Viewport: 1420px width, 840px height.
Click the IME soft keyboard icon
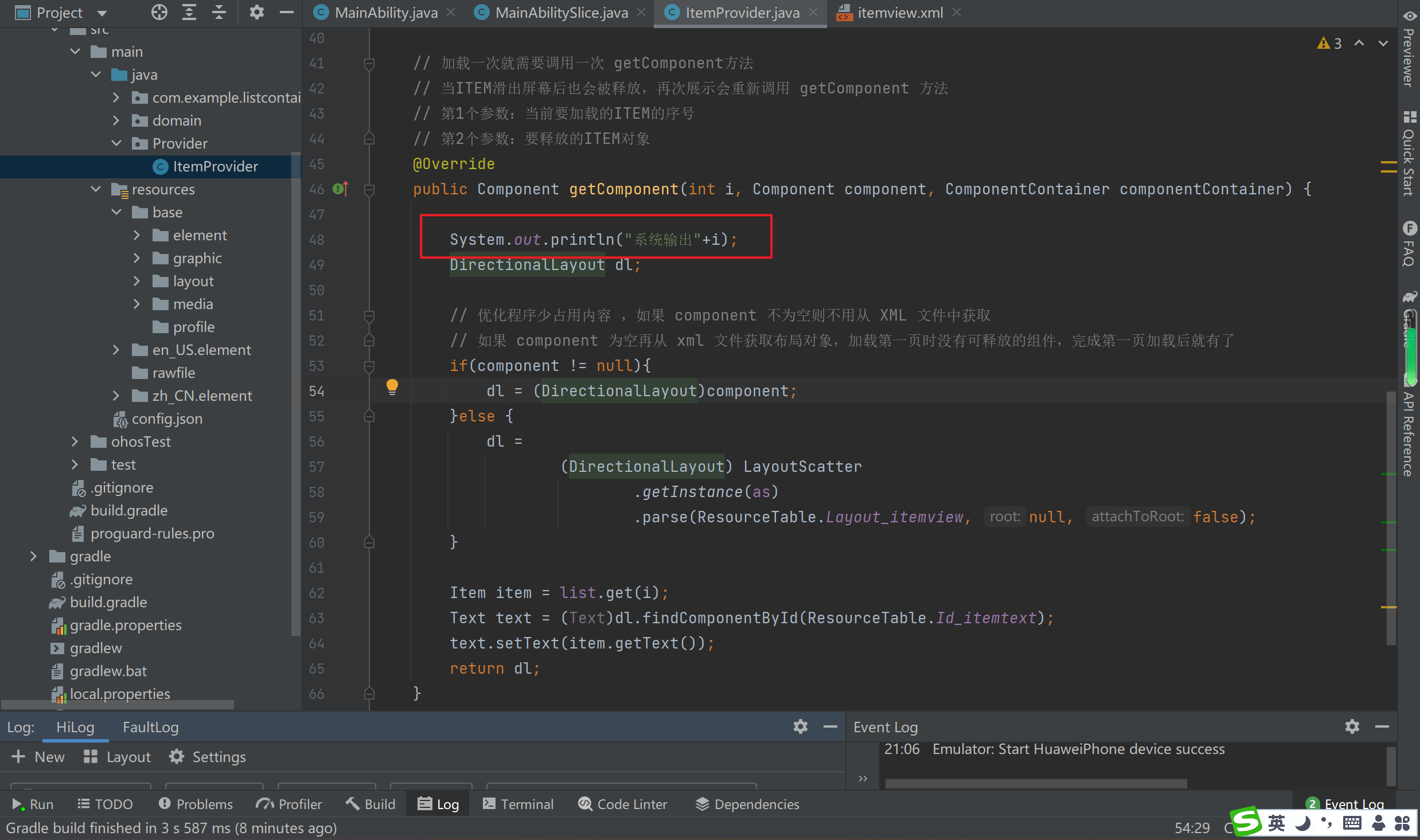coord(1352,824)
